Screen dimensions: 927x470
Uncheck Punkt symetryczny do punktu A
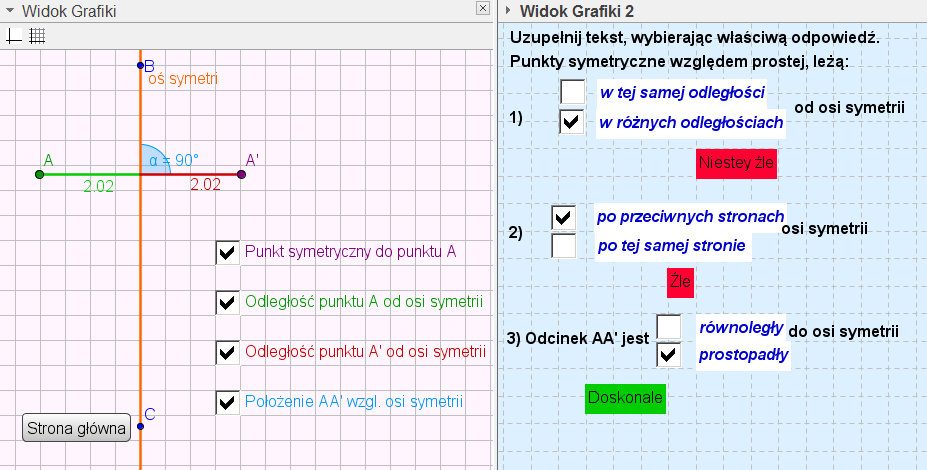[227, 252]
